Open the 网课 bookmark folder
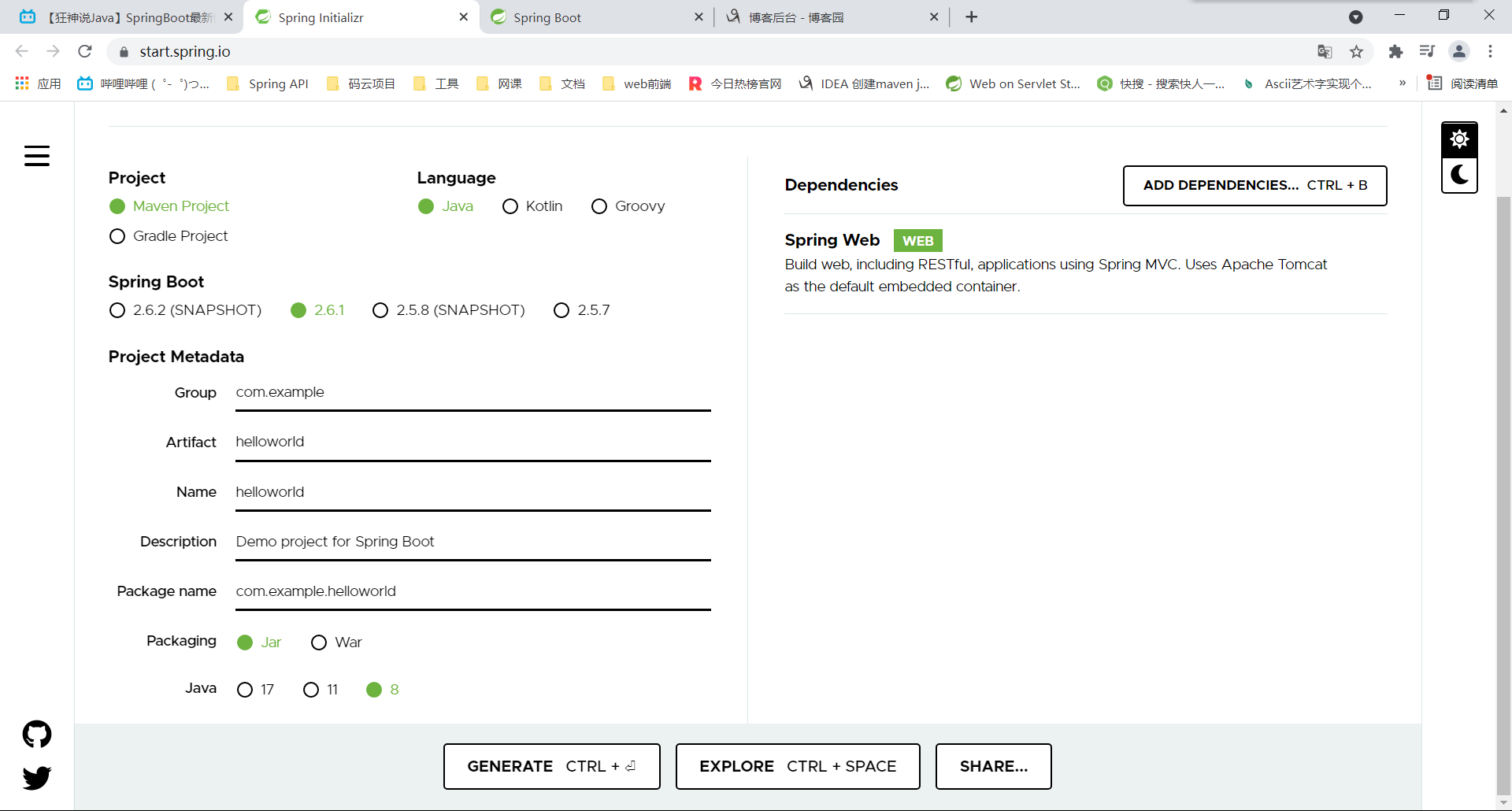This screenshot has width=1512, height=811. pyautogui.click(x=499, y=83)
